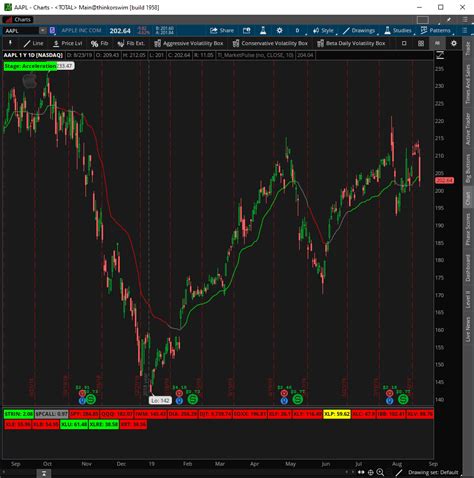Open the Studies menu
The height and width of the screenshot is (478, 474).
[x=398, y=31]
